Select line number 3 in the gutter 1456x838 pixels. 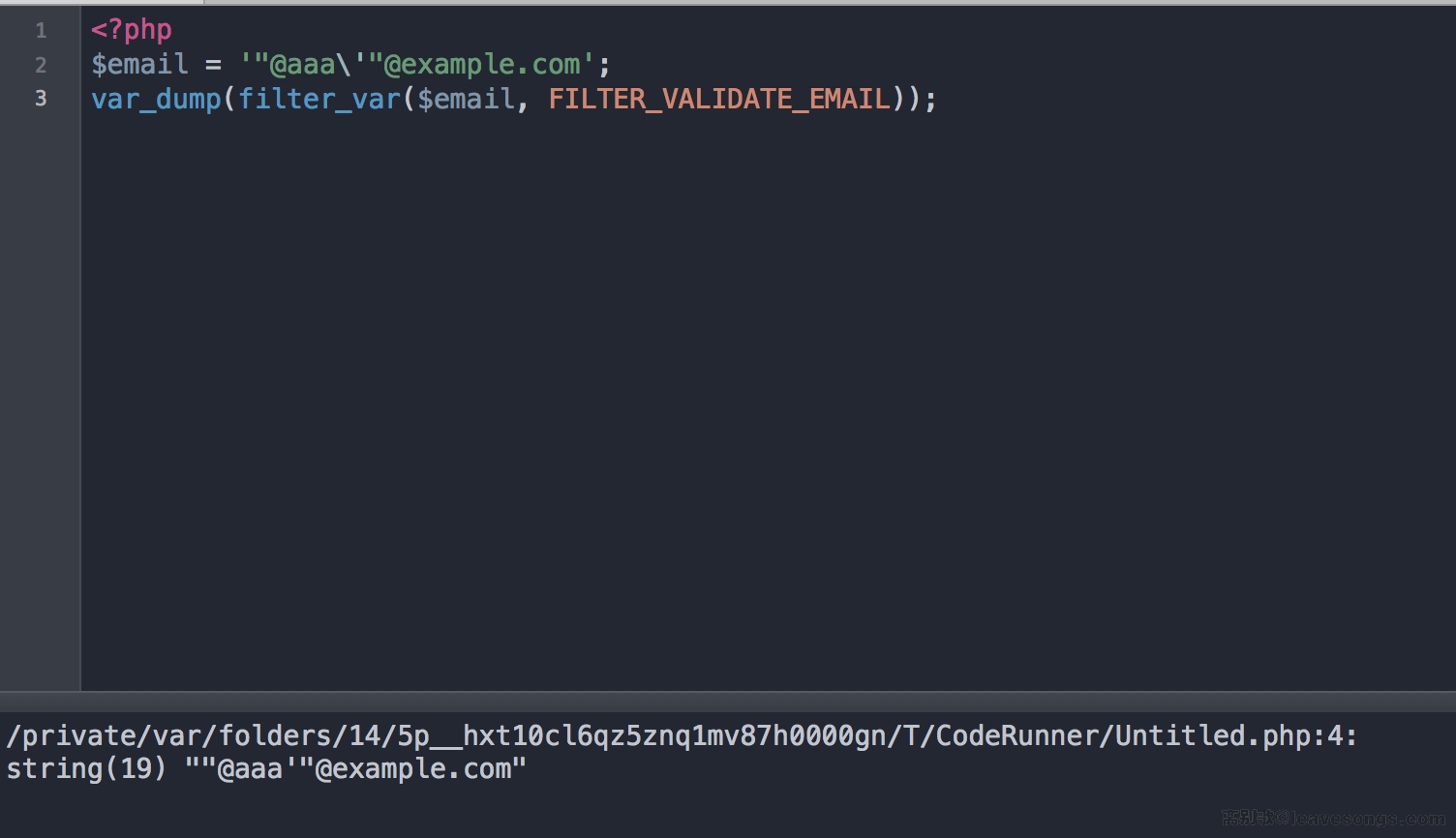[x=41, y=99]
